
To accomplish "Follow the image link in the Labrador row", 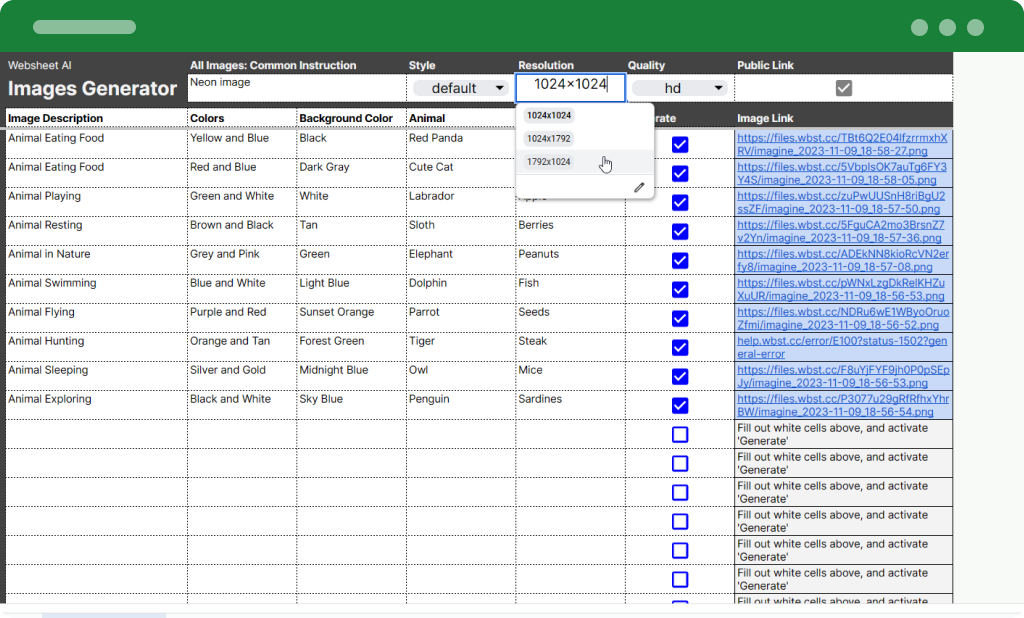I will pos(841,203).
